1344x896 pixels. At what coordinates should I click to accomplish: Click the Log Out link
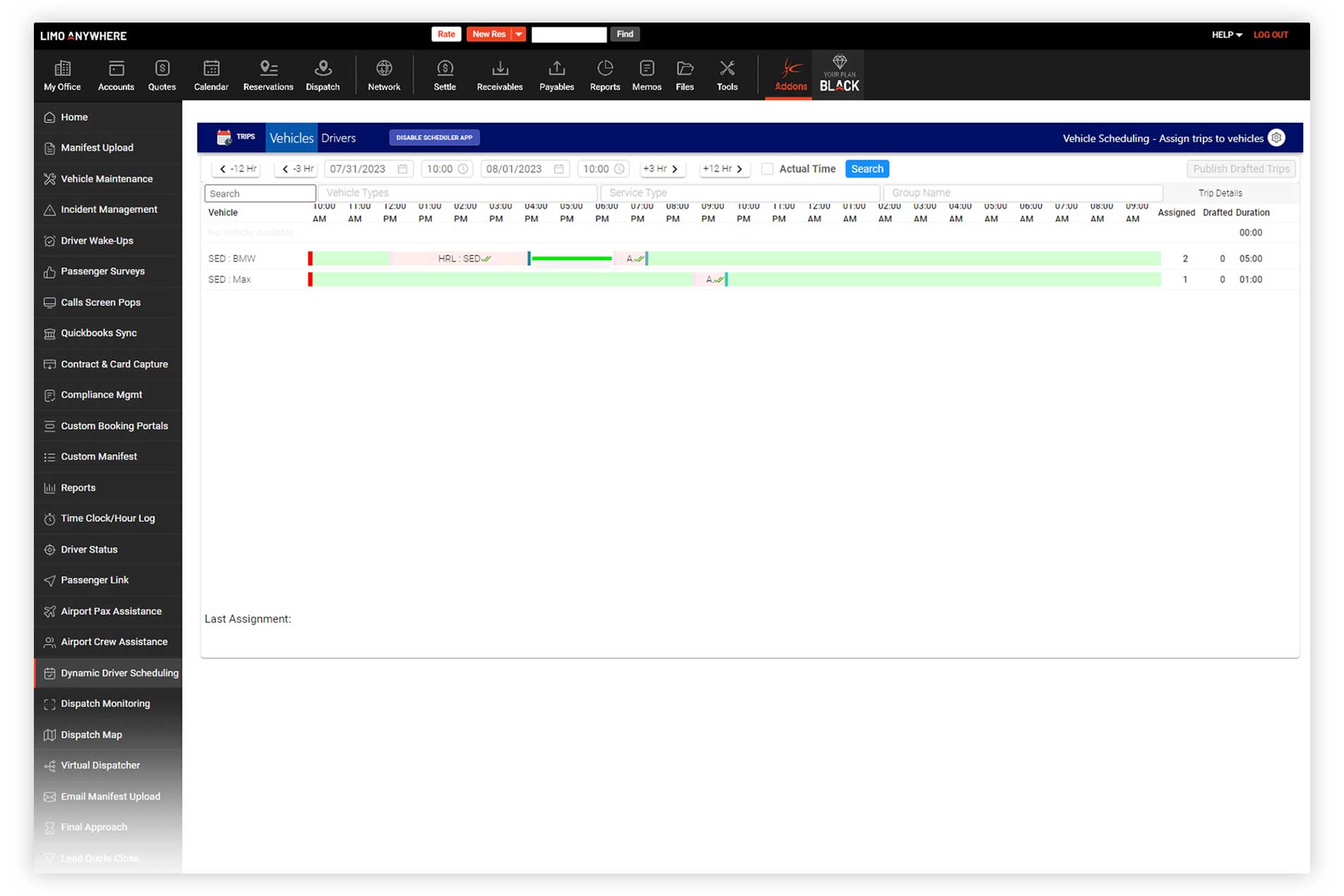pyautogui.click(x=1271, y=35)
